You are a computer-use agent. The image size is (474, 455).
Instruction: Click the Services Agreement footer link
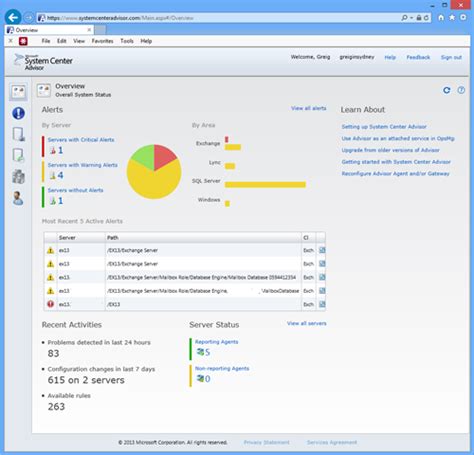click(x=332, y=442)
